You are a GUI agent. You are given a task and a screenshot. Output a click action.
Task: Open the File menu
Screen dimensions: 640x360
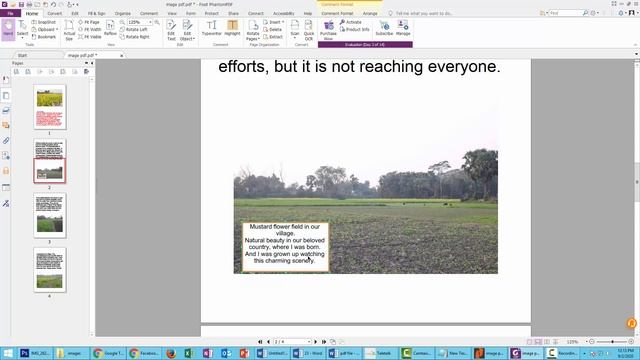[x=10, y=13]
